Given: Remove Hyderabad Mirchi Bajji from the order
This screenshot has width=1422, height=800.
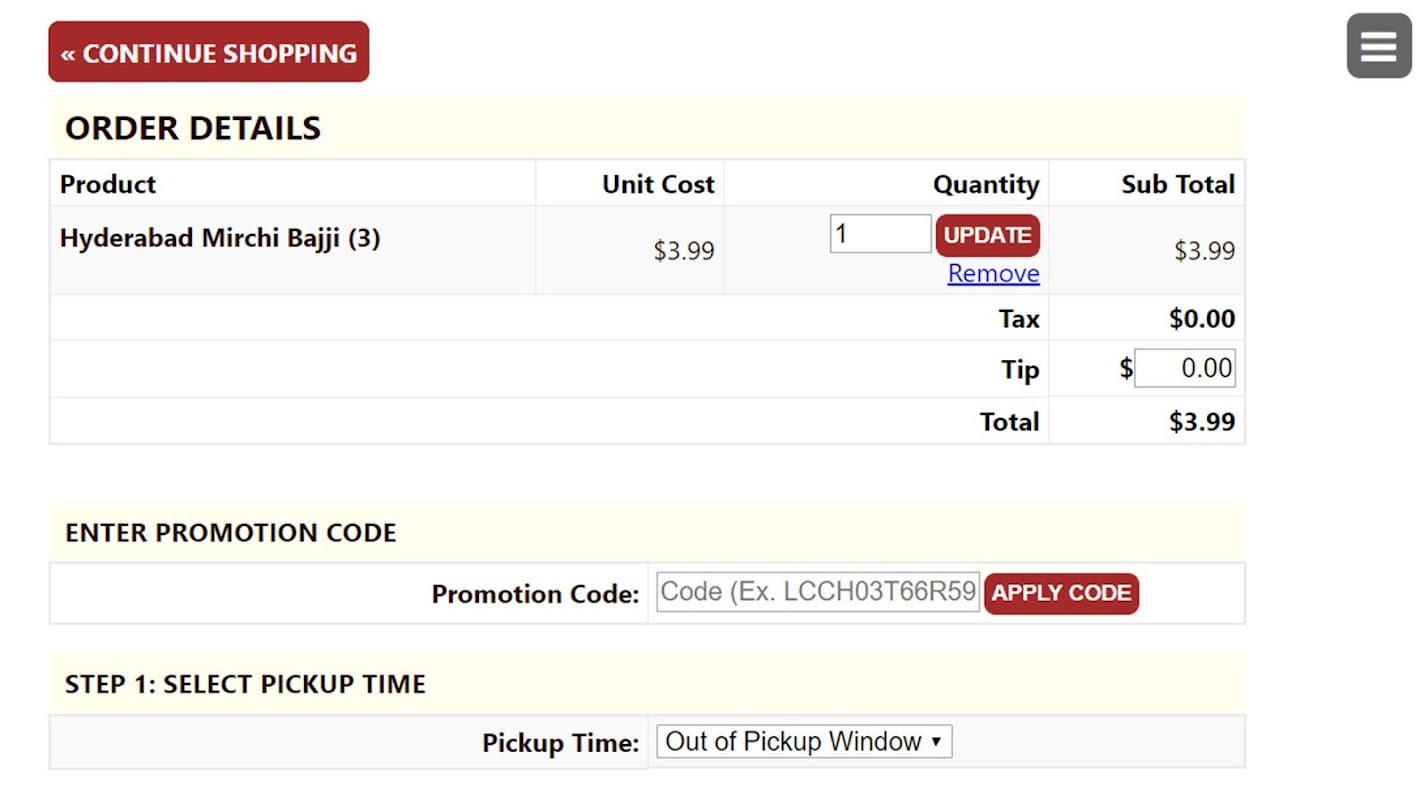Looking at the screenshot, I should click(x=993, y=273).
